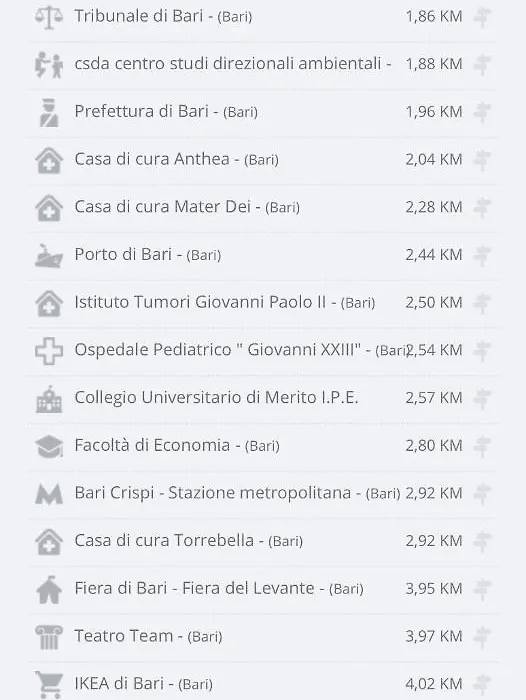Open directions signpost for Porto di Bari

coord(482,256)
